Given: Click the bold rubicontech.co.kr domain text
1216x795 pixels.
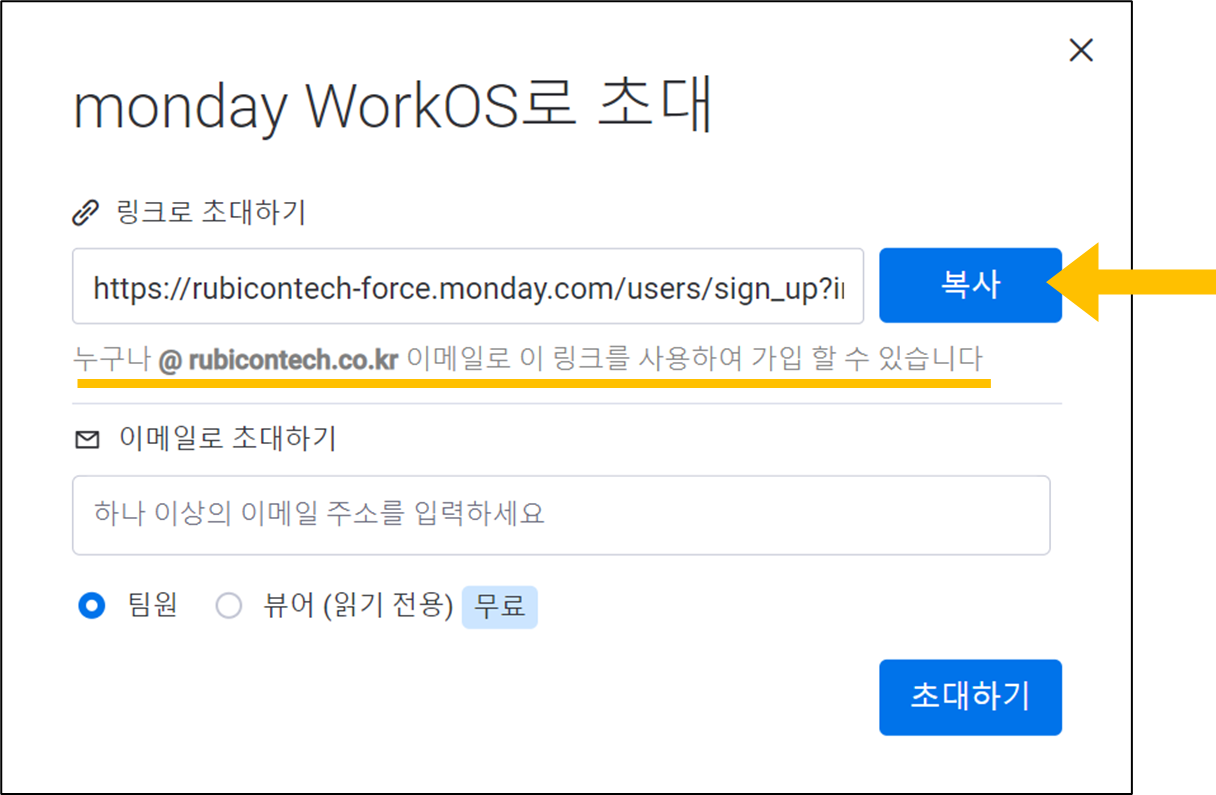Looking at the screenshot, I should [292, 359].
